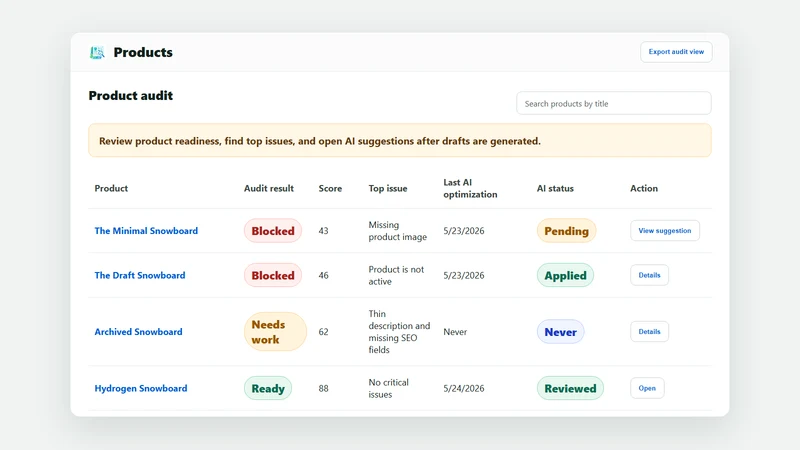Click the Last AI optimization column header
This screenshot has height=450, width=800.
click(470, 188)
